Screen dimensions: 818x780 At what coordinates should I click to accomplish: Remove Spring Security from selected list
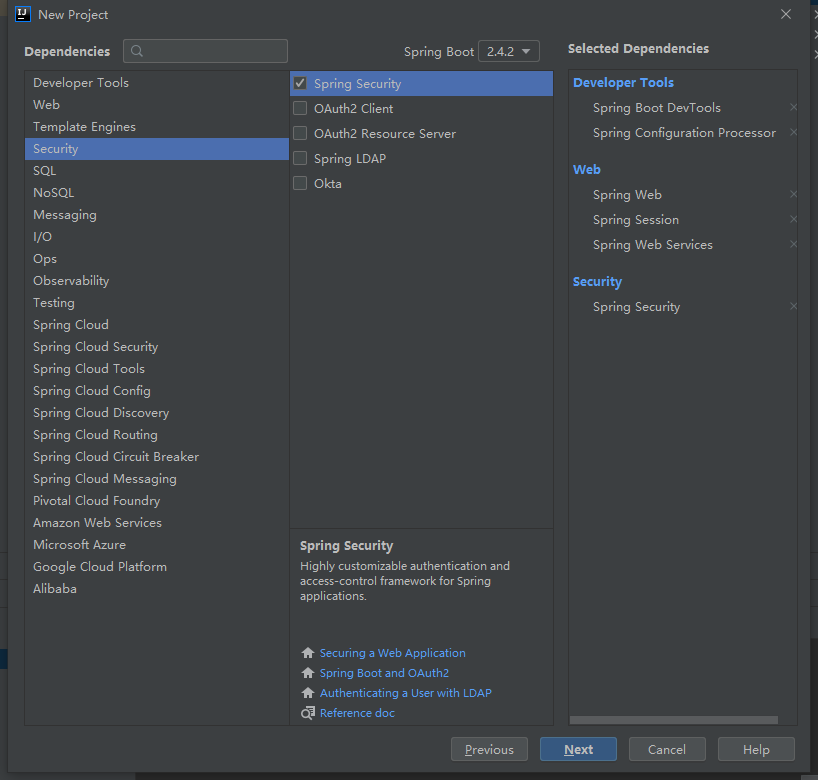pyautogui.click(x=793, y=307)
